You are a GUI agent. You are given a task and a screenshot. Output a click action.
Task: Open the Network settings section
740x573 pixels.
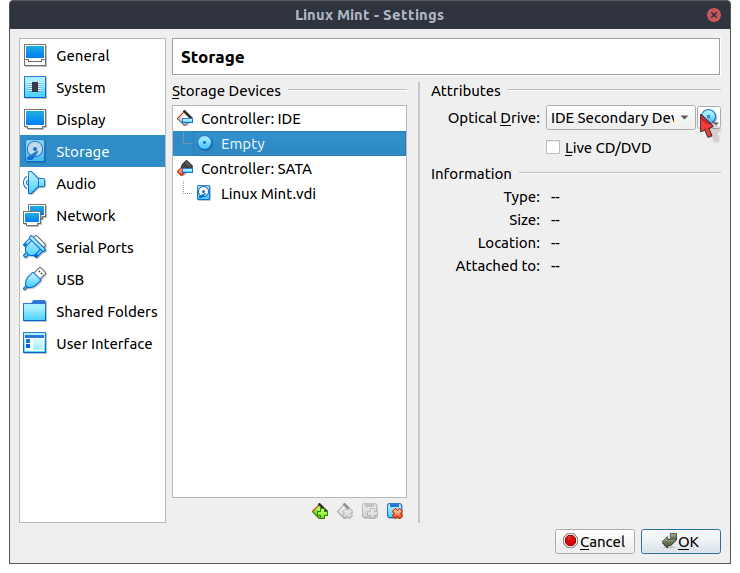coord(85,216)
